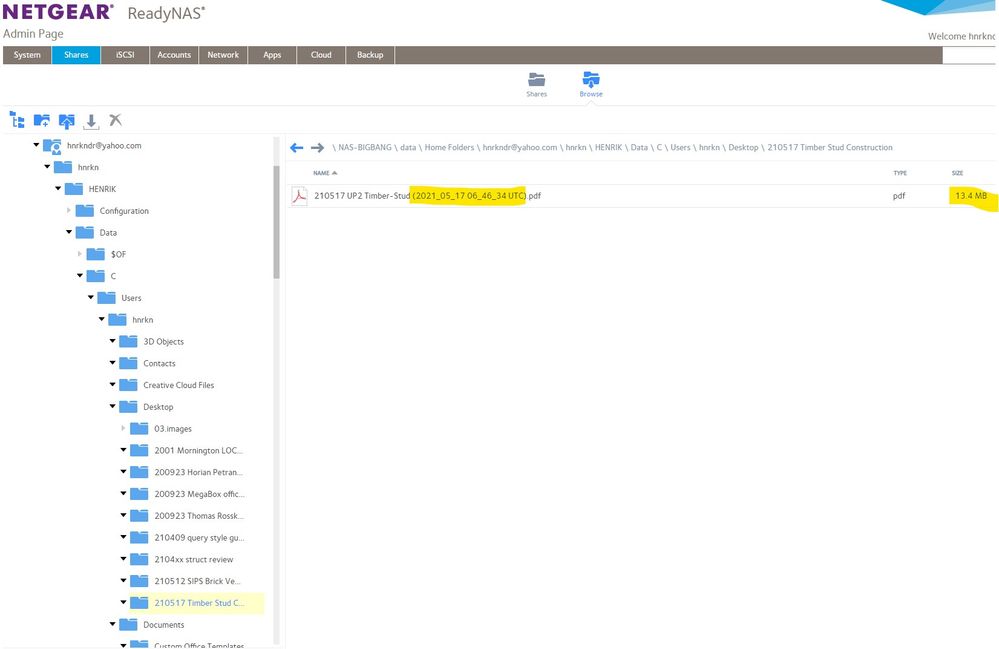The image size is (999, 649).
Task: Click the delete X icon
Action: 116,120
